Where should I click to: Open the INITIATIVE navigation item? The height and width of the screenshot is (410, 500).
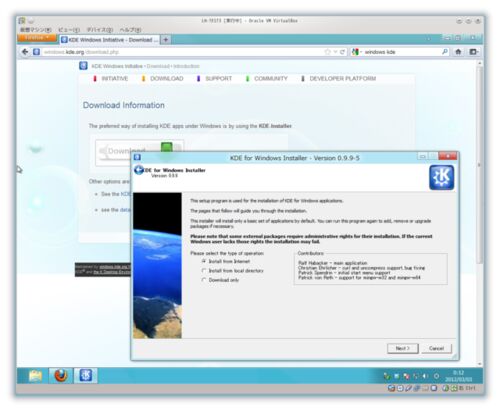pos(111,79)
